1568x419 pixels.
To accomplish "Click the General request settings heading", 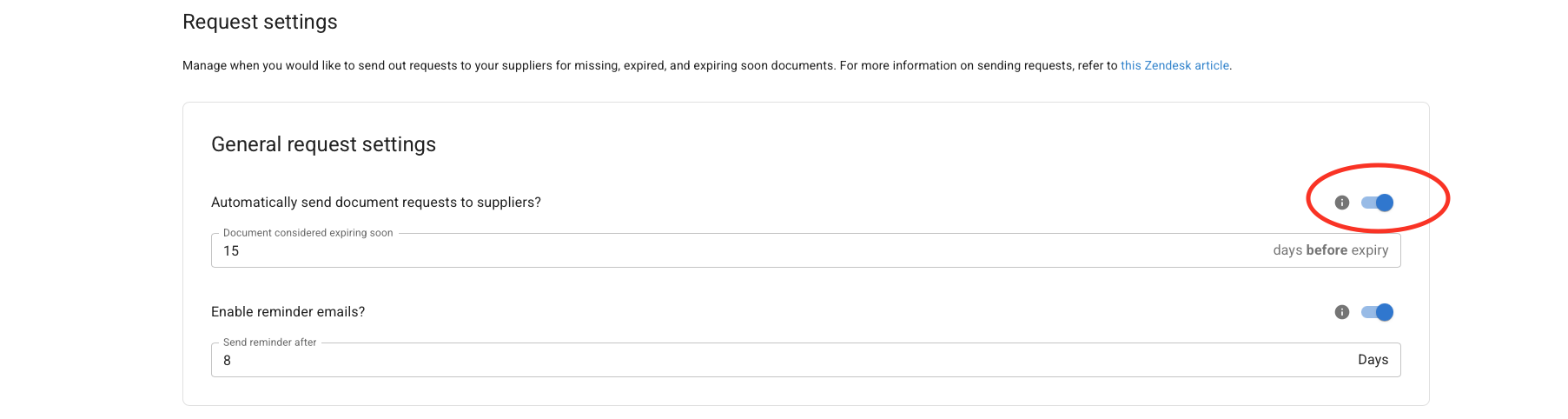I will click(323, 144).
